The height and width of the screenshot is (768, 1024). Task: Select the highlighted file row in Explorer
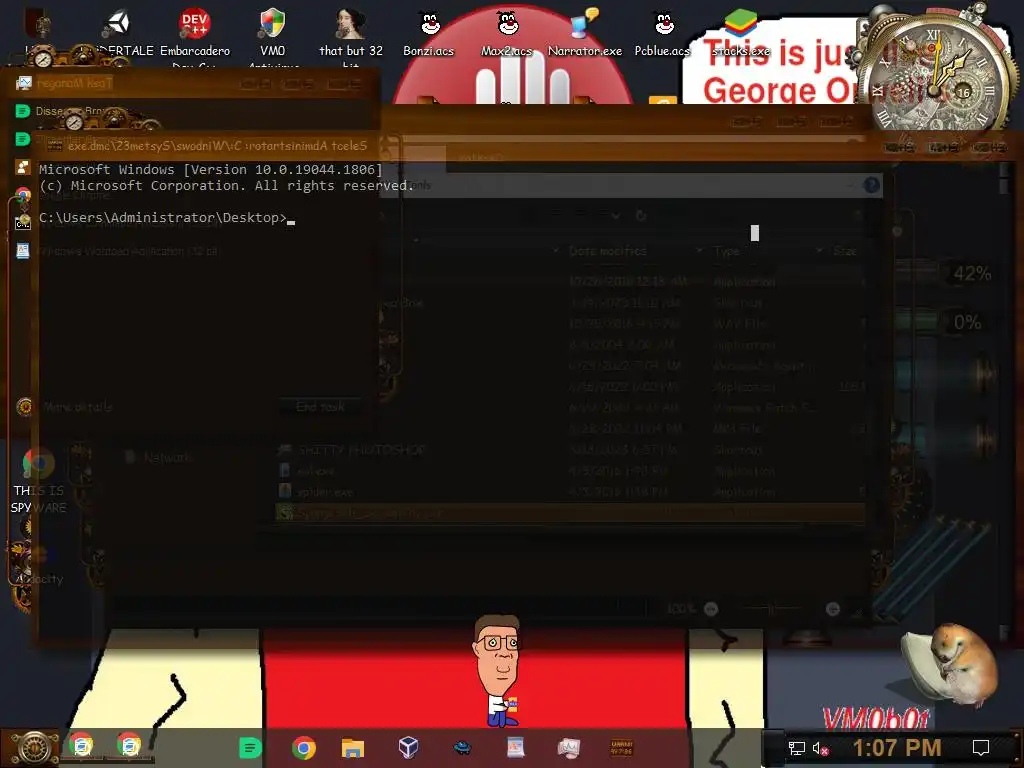(571, 513)
